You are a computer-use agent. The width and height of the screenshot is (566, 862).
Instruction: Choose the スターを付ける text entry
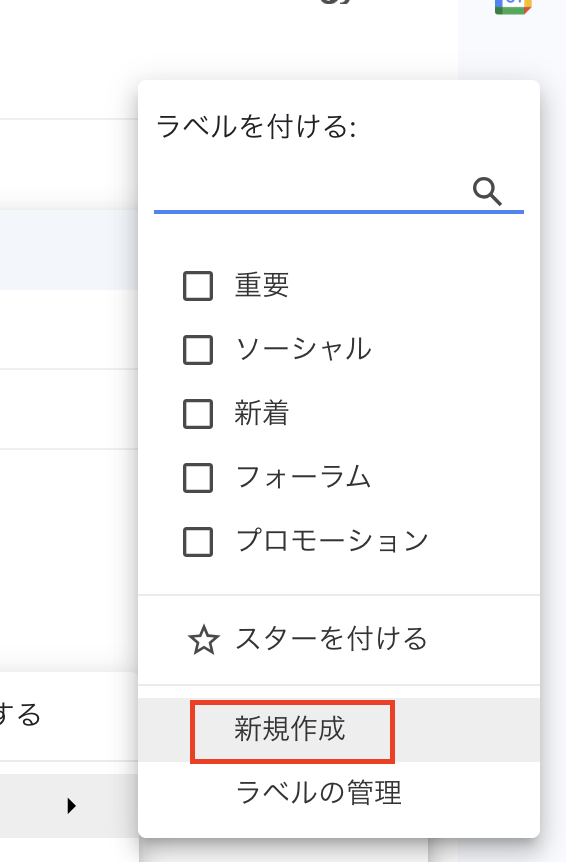331,639
